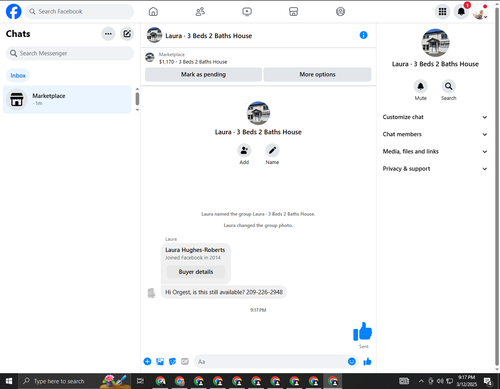Select the Inbox filter tab

(x=18, y=75)
